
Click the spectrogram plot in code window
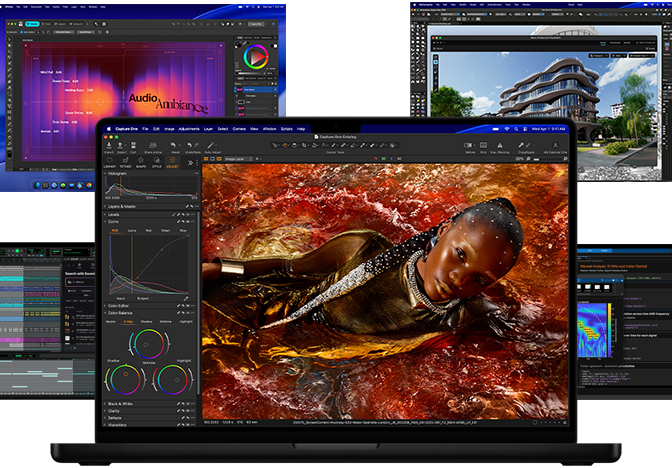point(593,330)
